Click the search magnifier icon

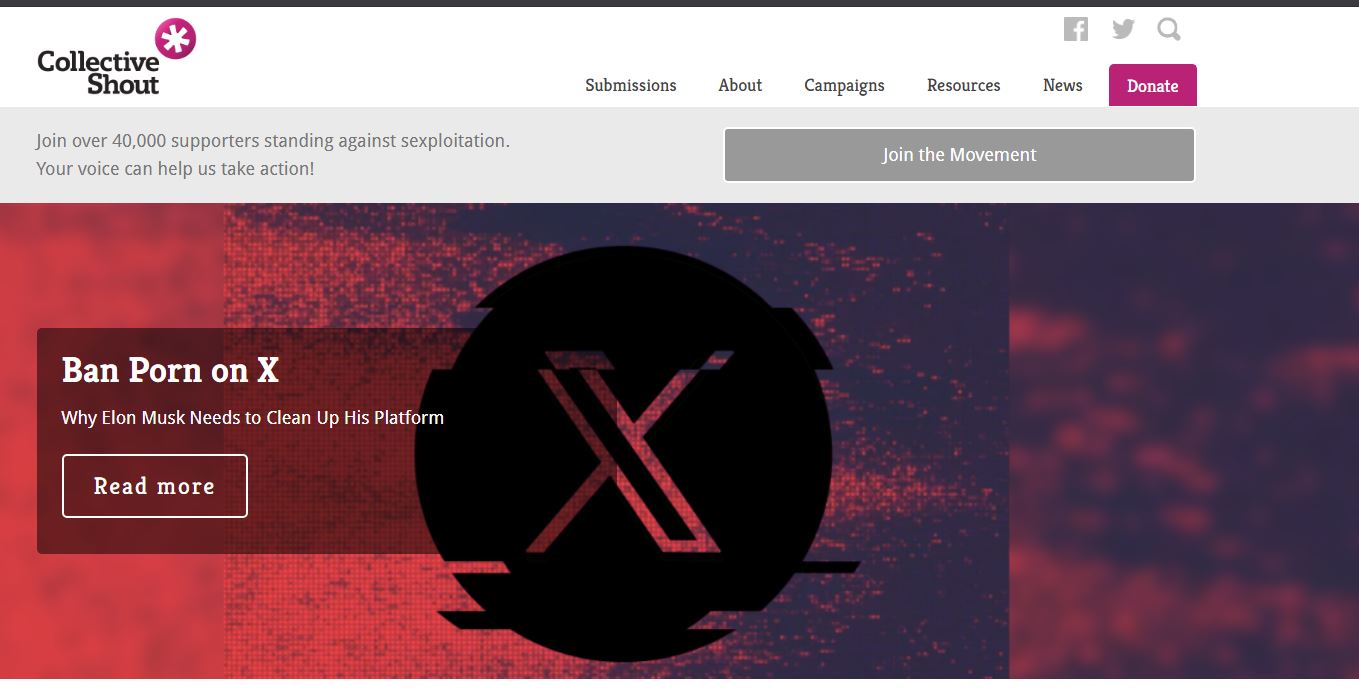1169,29
